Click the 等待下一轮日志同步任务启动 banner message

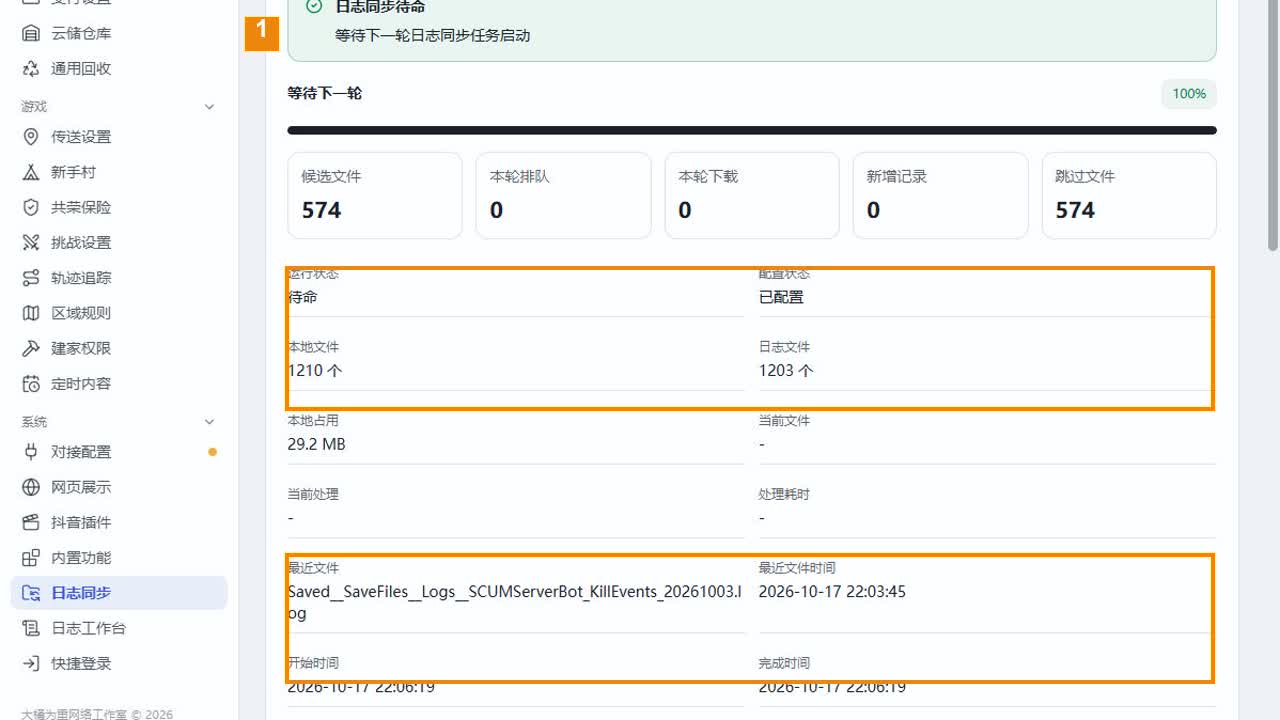432,35
